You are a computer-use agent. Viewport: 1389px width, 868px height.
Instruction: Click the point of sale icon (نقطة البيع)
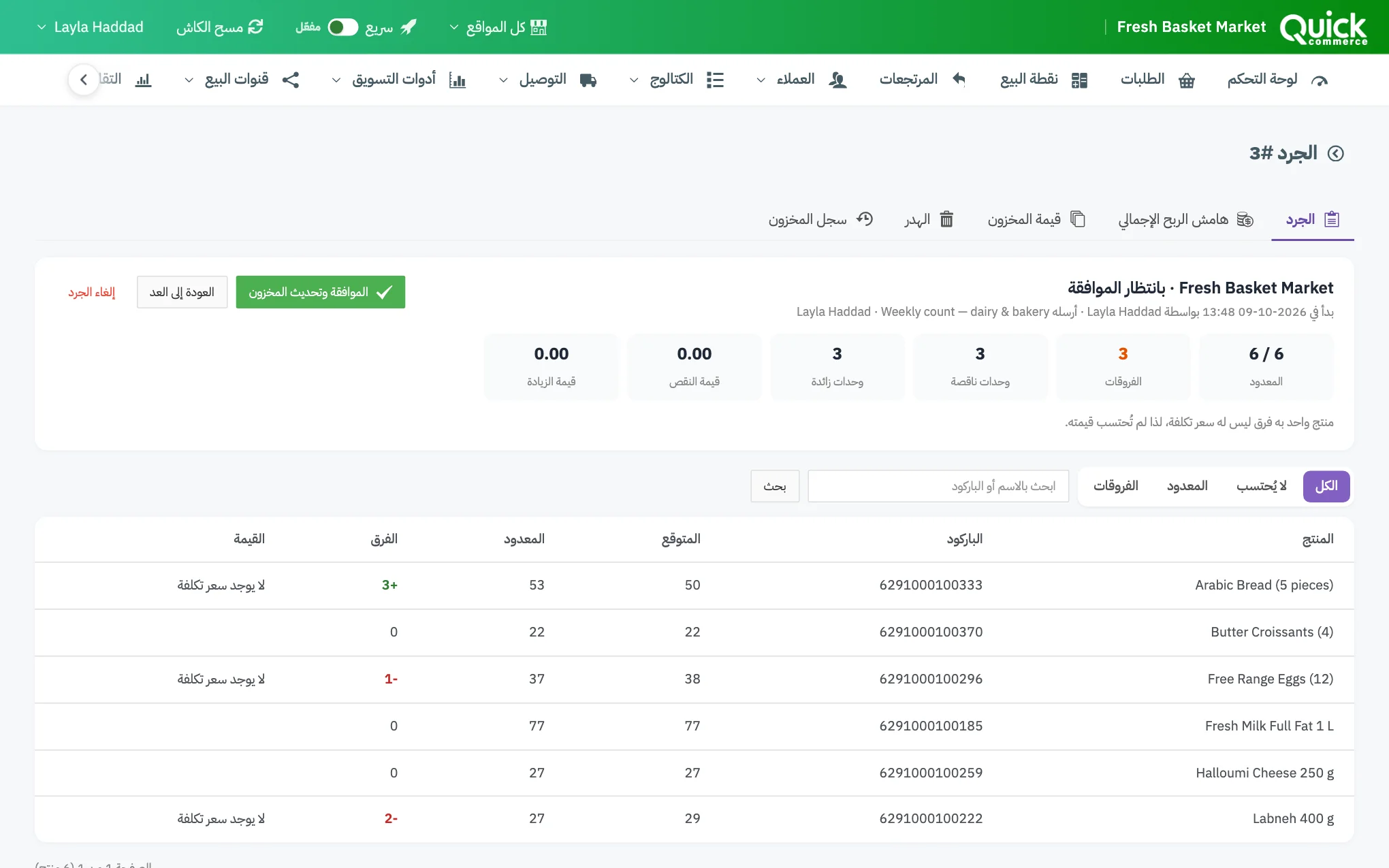click(1079, 80)
